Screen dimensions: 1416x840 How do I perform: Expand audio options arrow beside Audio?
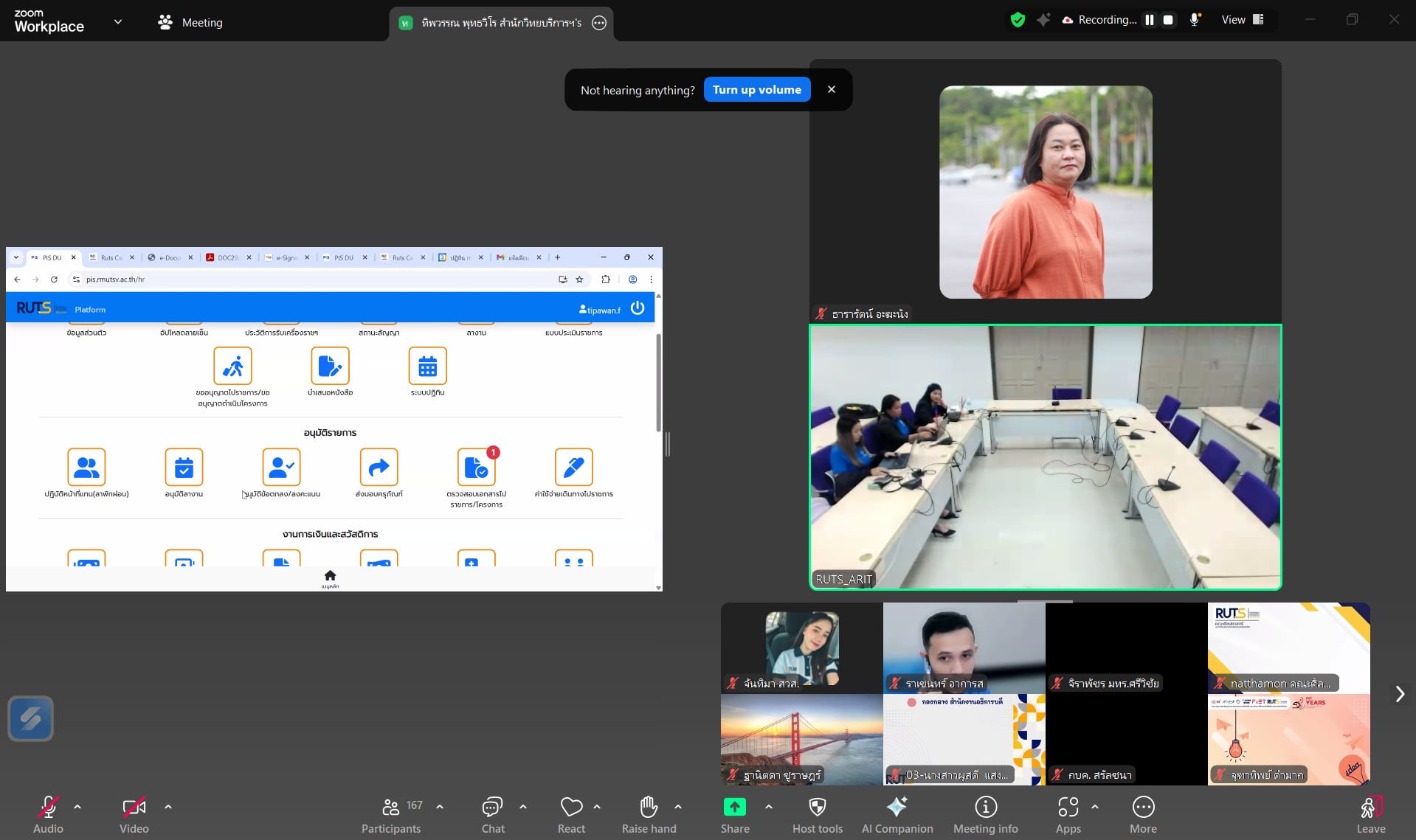click(77, 807)
